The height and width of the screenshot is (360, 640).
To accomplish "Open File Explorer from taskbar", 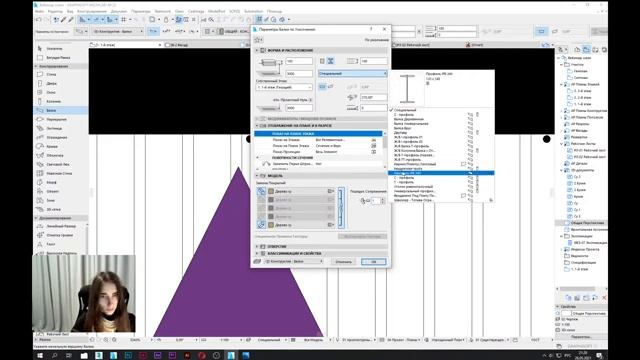I will 84,355.
